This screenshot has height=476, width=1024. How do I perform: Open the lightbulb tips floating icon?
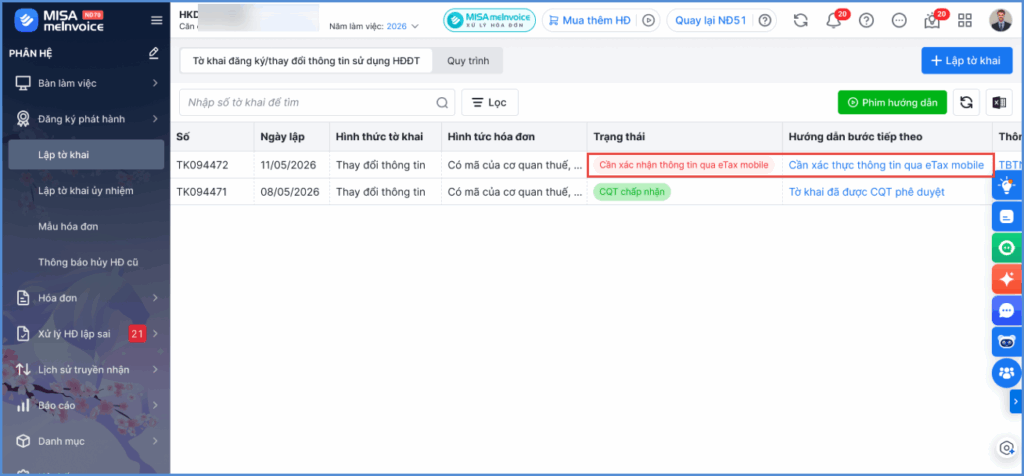click(x=1006, y=185)
